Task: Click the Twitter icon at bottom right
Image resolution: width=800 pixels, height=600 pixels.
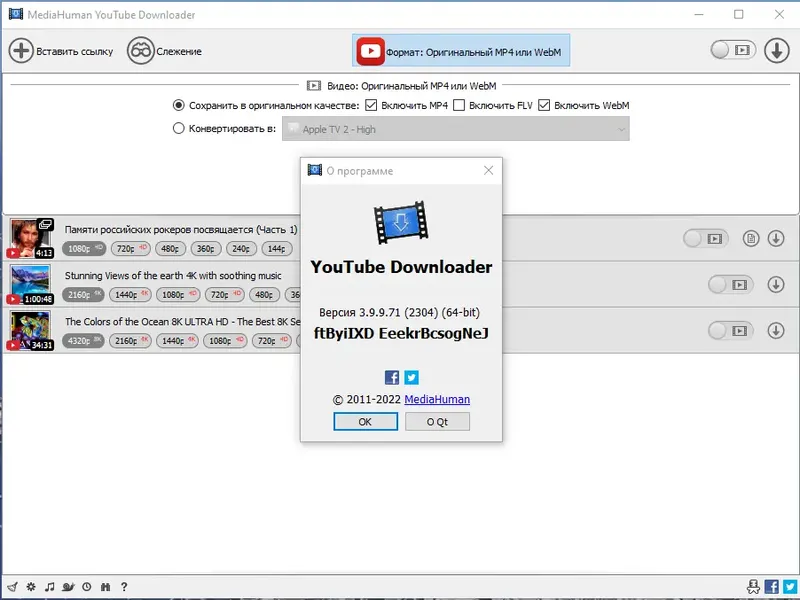Action: click(789, 589)
